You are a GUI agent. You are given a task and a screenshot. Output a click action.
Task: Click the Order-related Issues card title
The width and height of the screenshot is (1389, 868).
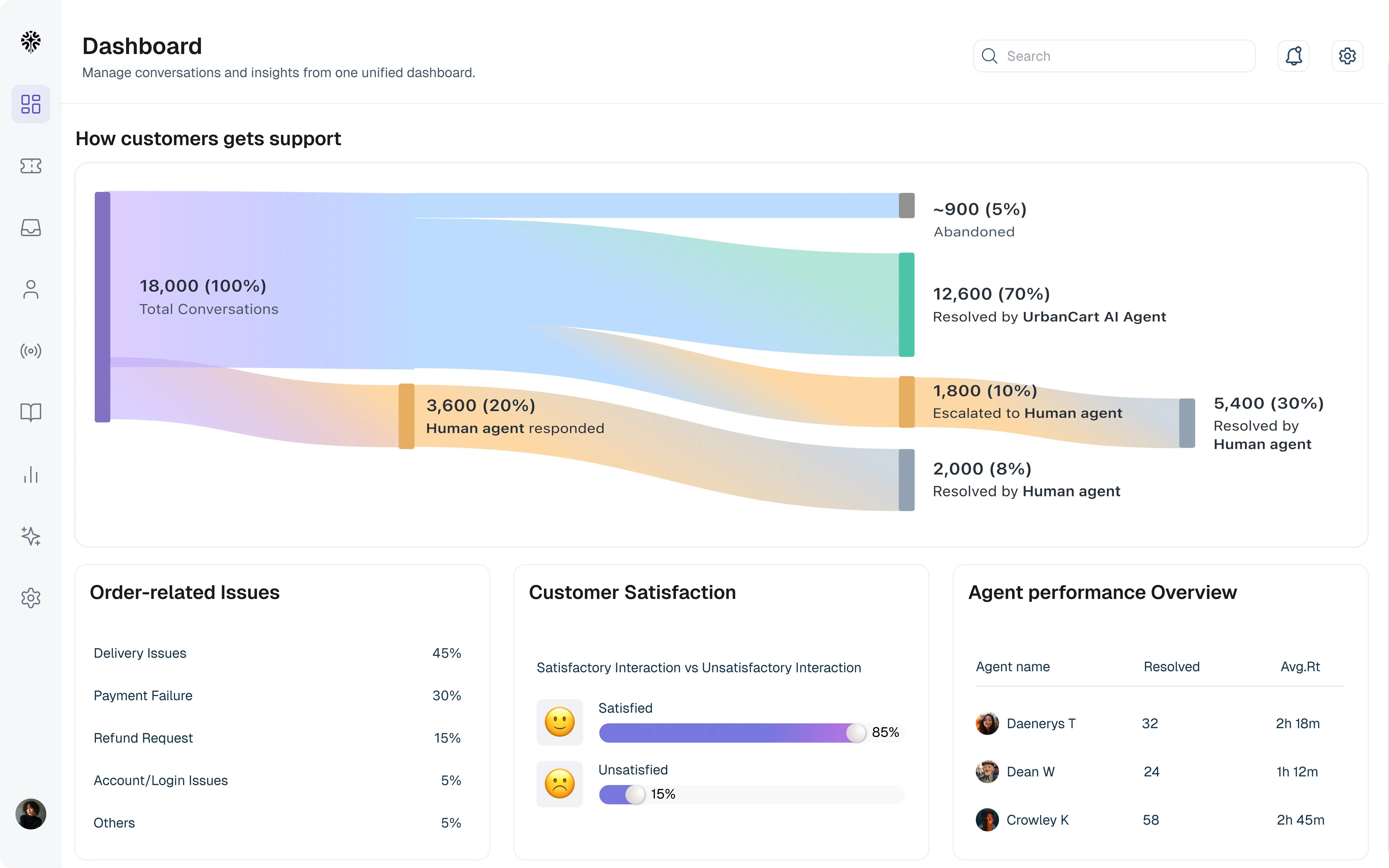(x=184, y=592)
